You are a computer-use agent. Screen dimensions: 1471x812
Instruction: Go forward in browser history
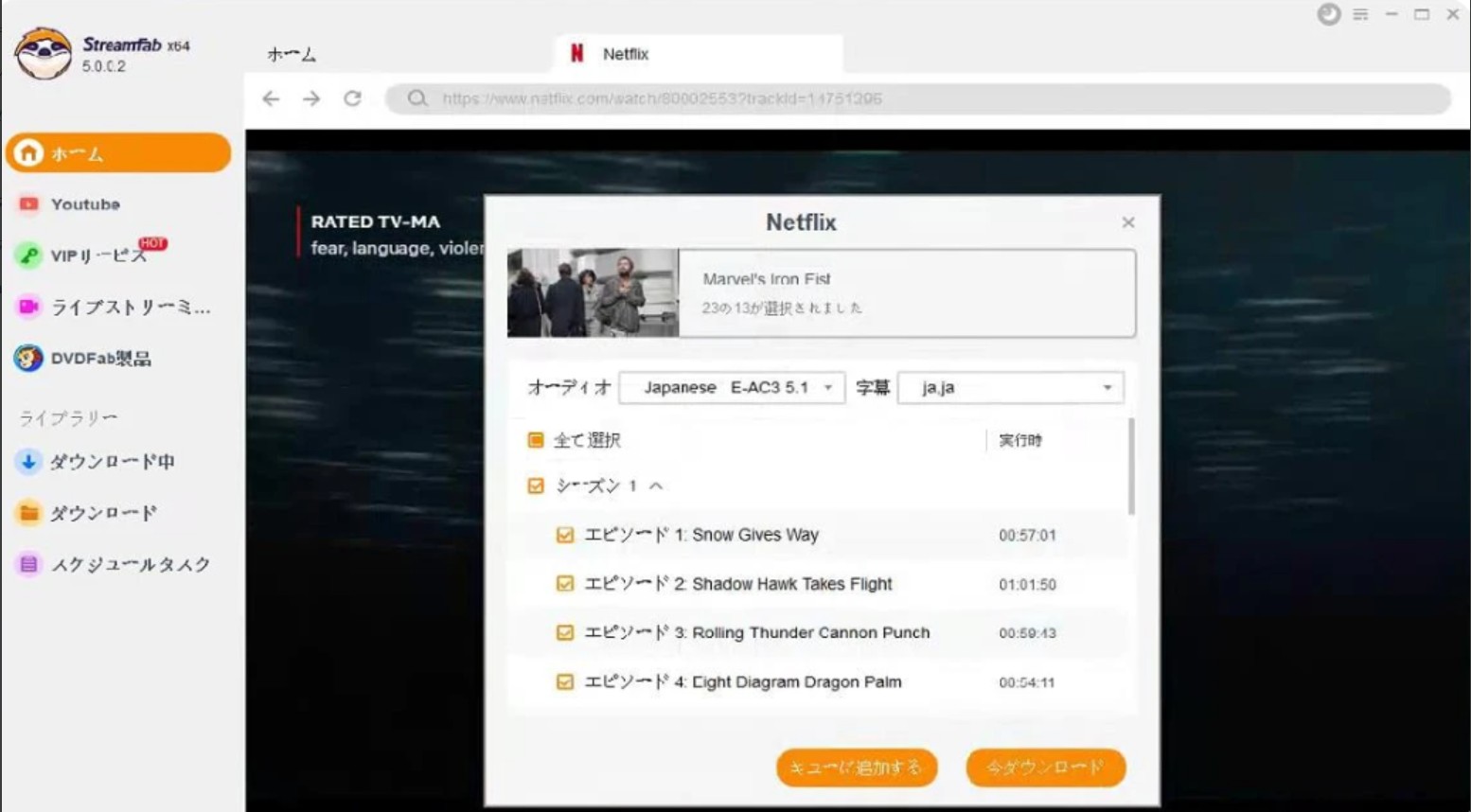311,98
